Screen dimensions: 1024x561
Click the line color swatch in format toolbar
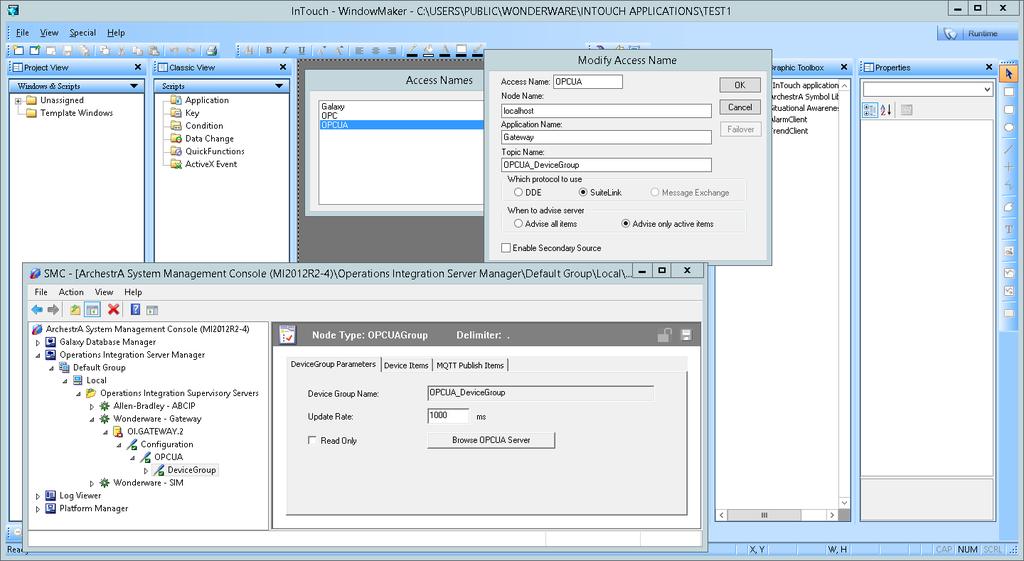coord(412,50)
